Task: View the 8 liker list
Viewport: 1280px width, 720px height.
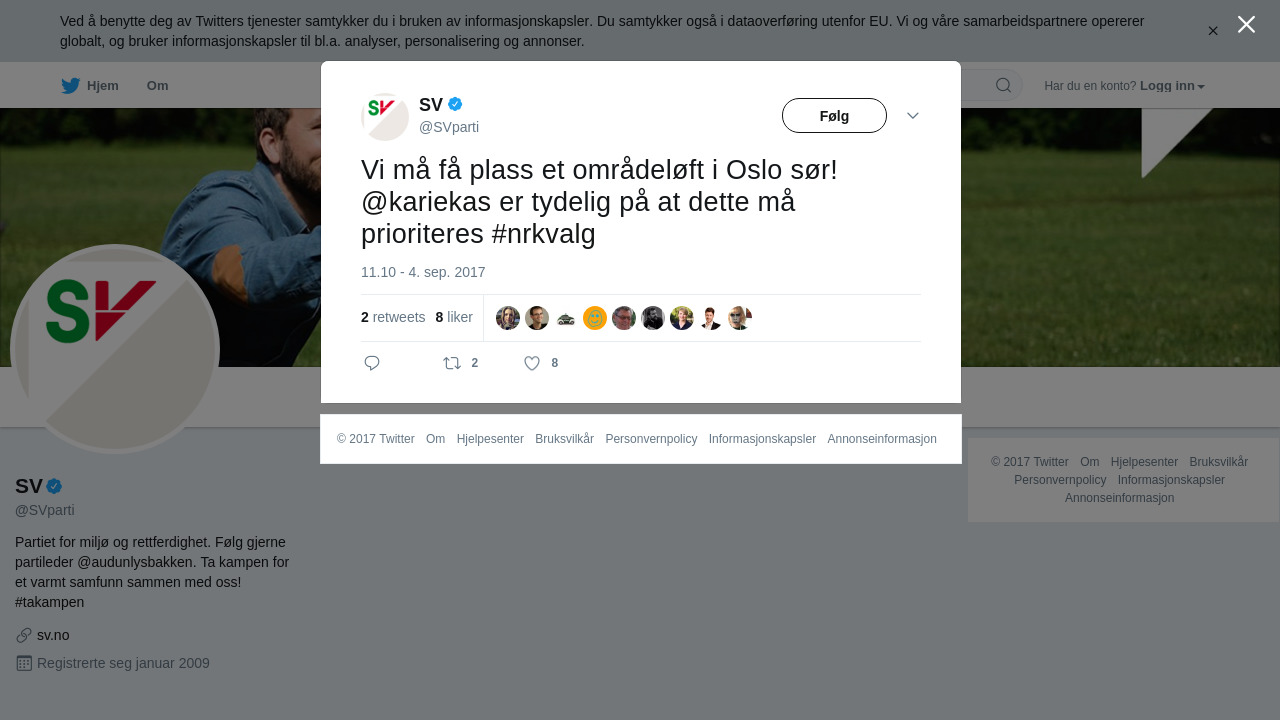Action: tap(454, 317)
